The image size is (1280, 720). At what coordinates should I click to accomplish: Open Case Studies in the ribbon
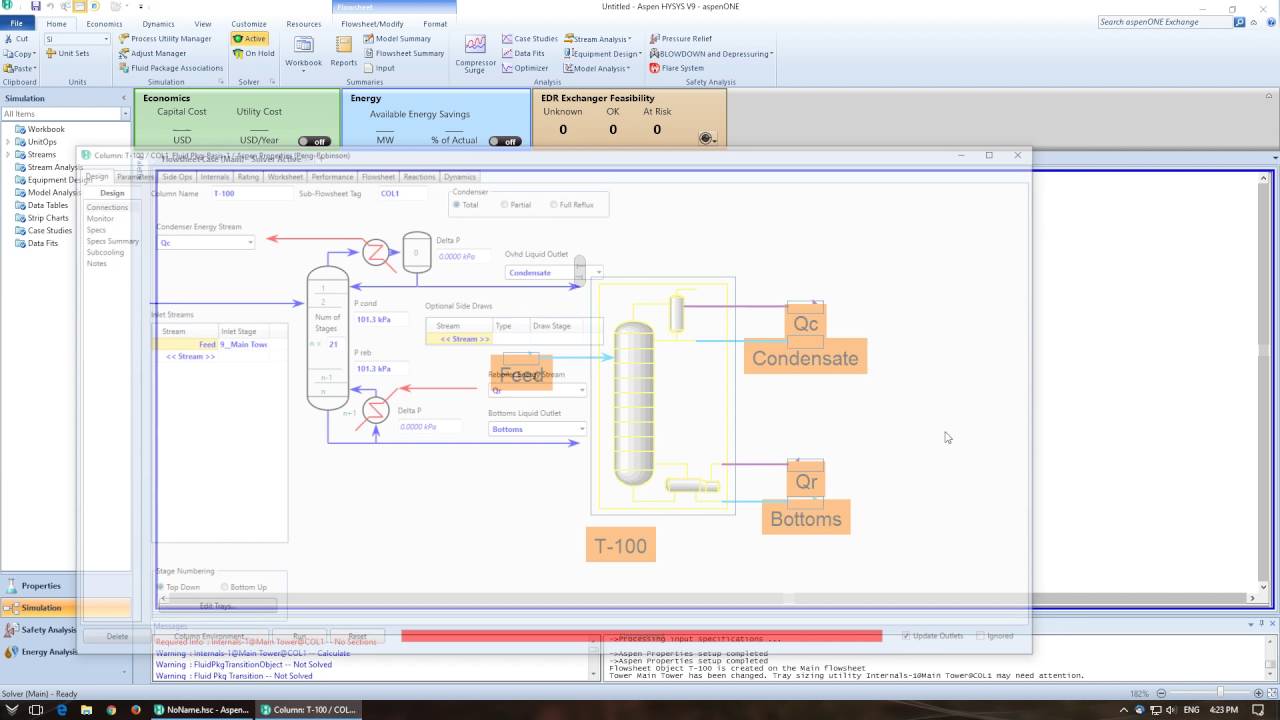point(529,39)
